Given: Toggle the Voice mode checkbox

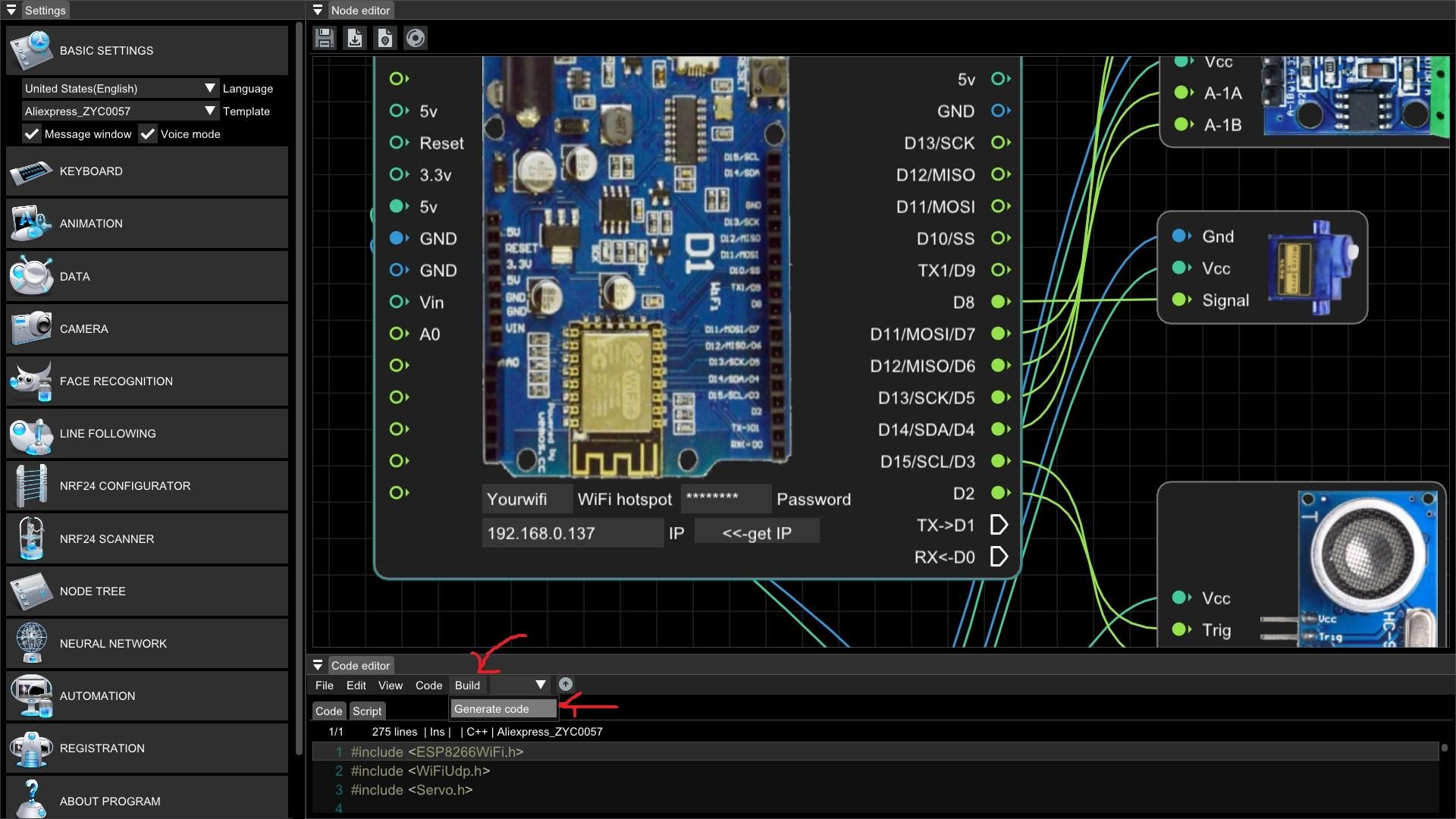Looking at the screenshot, I should [148, 134].
